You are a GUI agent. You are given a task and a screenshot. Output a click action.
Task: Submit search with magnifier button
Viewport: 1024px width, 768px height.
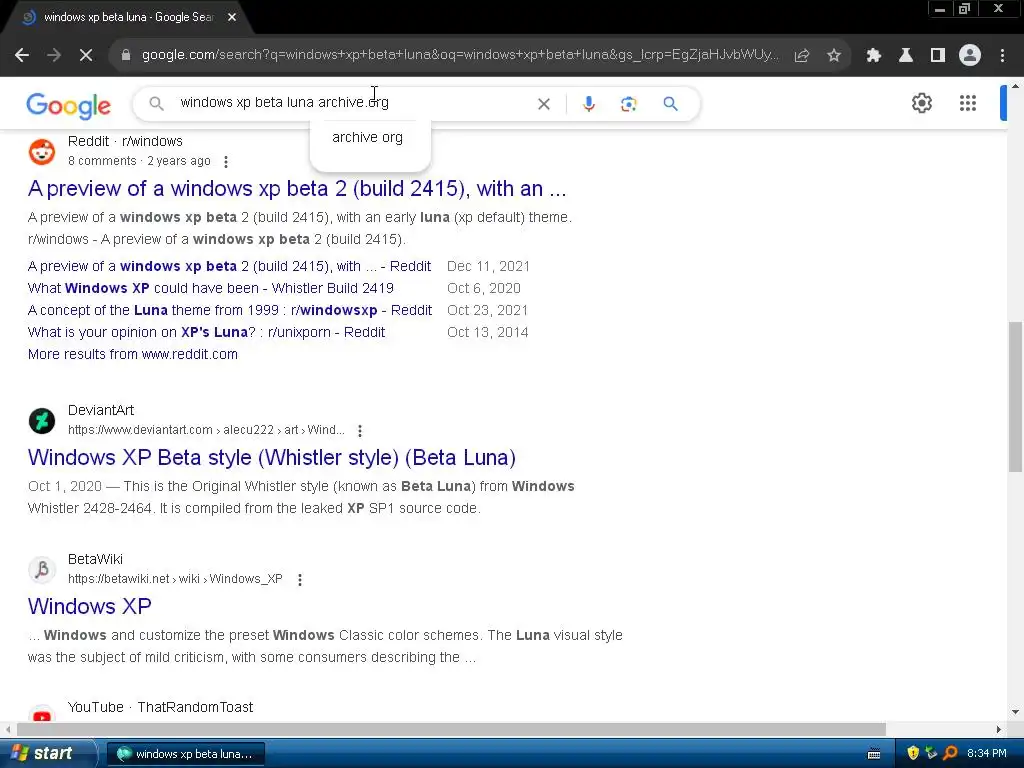[671, 104]
